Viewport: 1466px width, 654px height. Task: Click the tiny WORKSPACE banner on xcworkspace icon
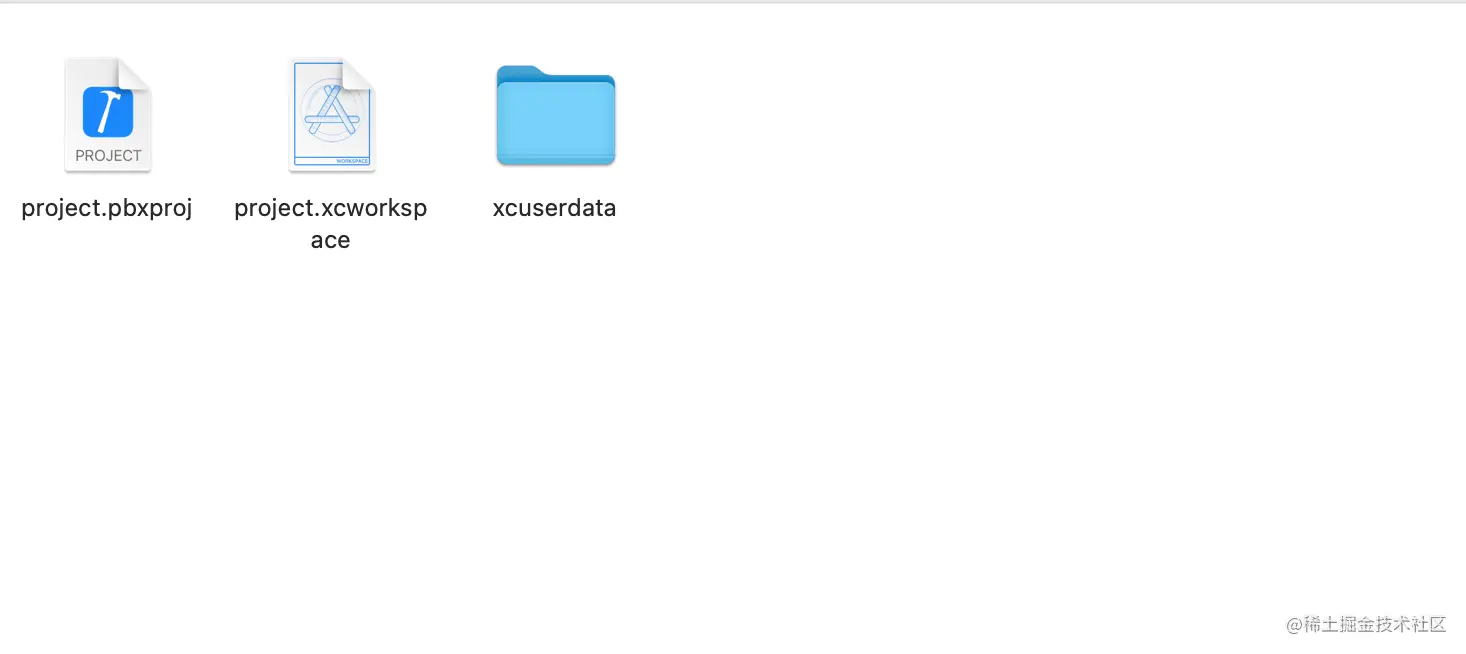tap(353, 160)
